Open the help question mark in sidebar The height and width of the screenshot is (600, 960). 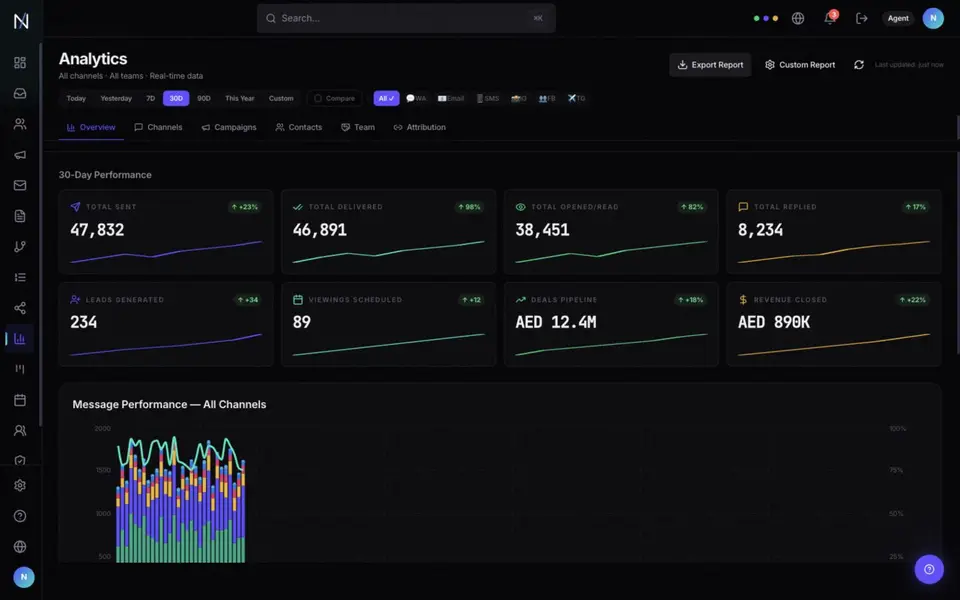[20, 516]
